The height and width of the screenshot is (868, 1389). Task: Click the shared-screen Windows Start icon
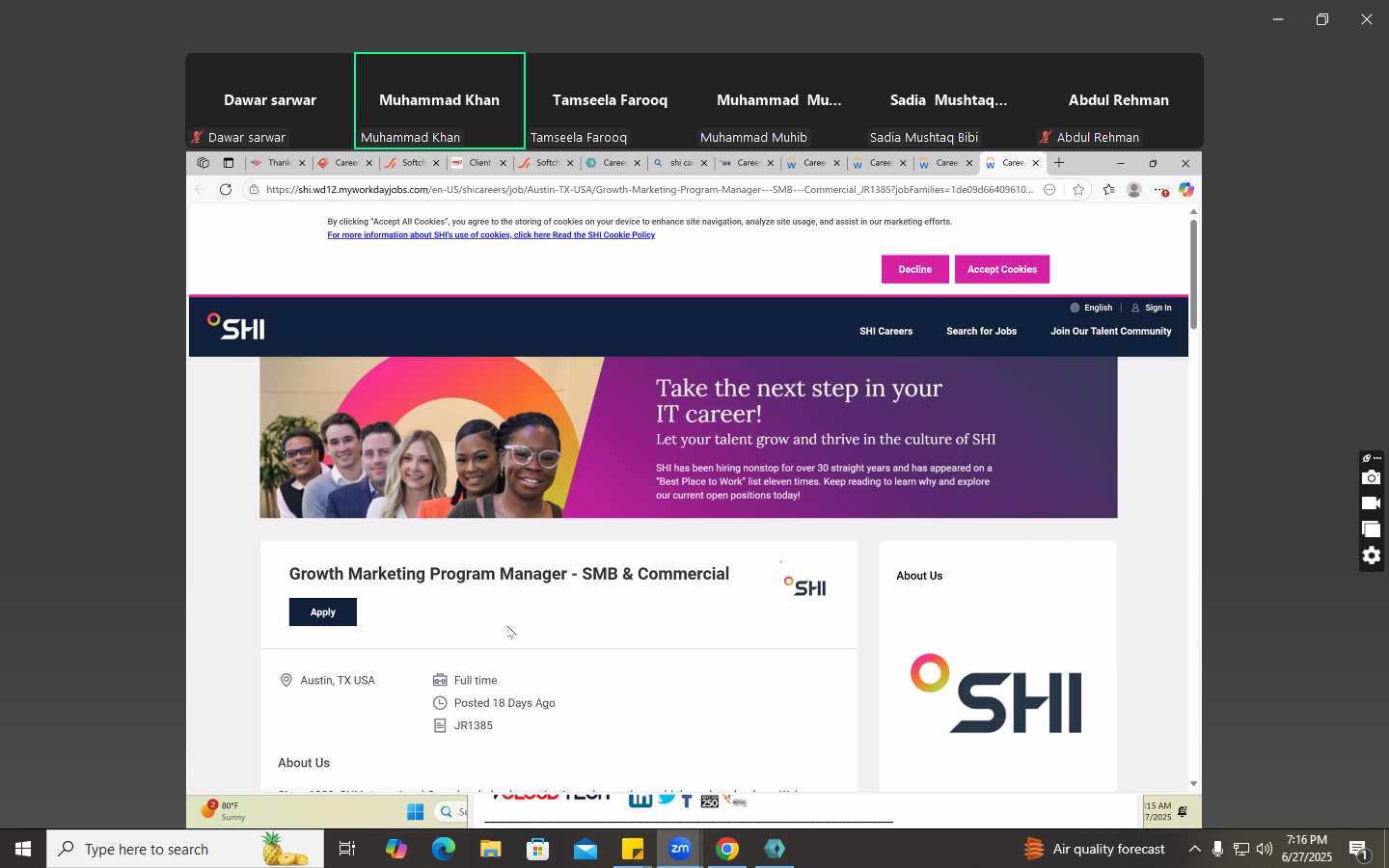coord(416,812)
